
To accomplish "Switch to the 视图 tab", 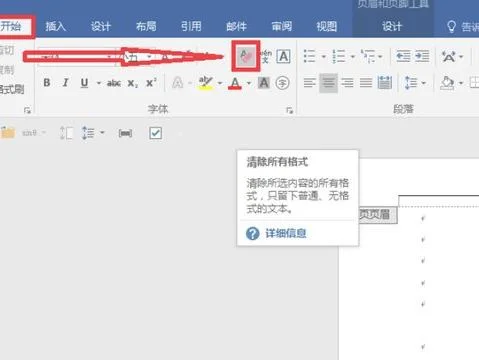I will click(327, 26).
